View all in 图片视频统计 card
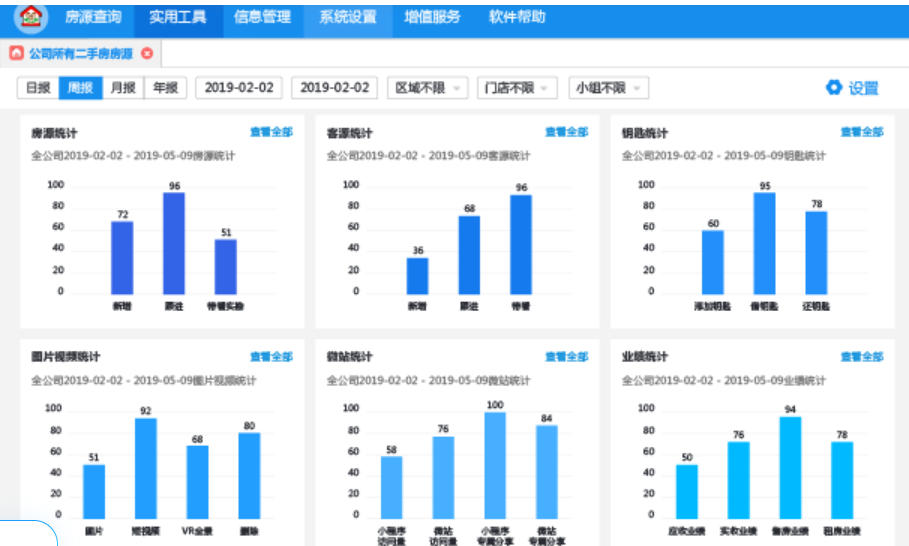Image resolution: width=909 pixels, height=546 pixels. pos(271,356)
